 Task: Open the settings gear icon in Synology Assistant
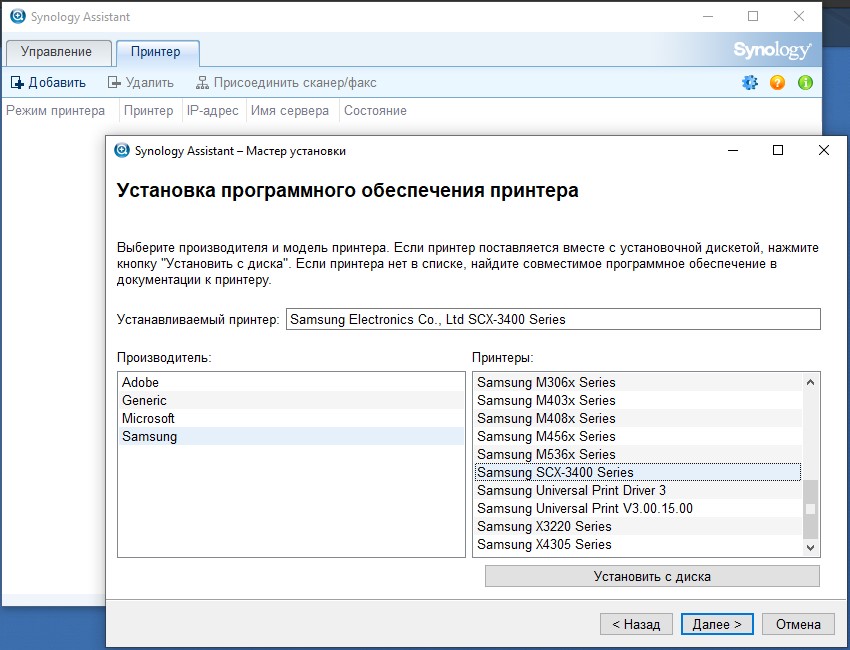tap(750, 82)
